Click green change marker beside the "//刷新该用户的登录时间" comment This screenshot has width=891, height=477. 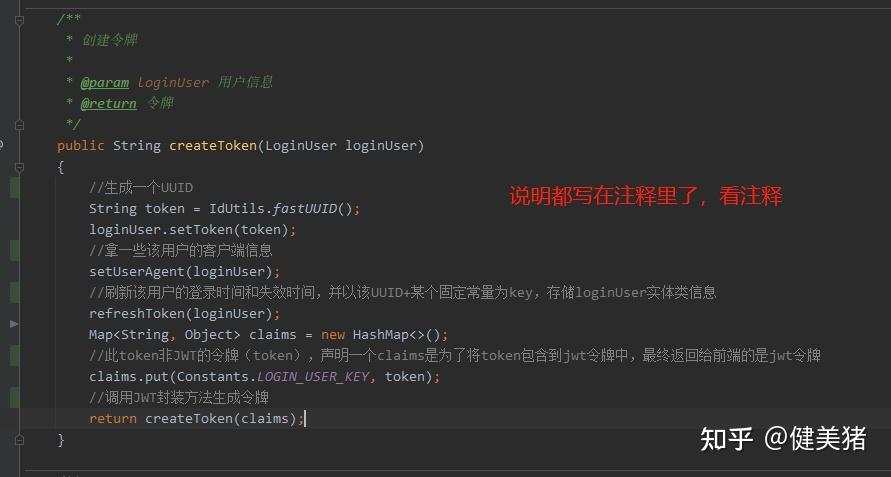click(15, 292)
